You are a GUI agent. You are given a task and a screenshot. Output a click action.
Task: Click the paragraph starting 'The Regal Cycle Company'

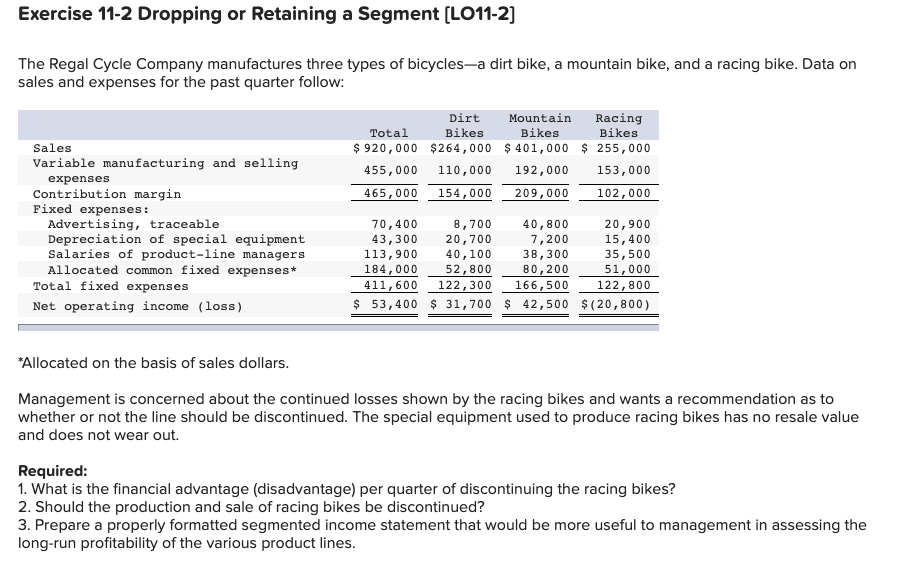[x=437, y=73]
